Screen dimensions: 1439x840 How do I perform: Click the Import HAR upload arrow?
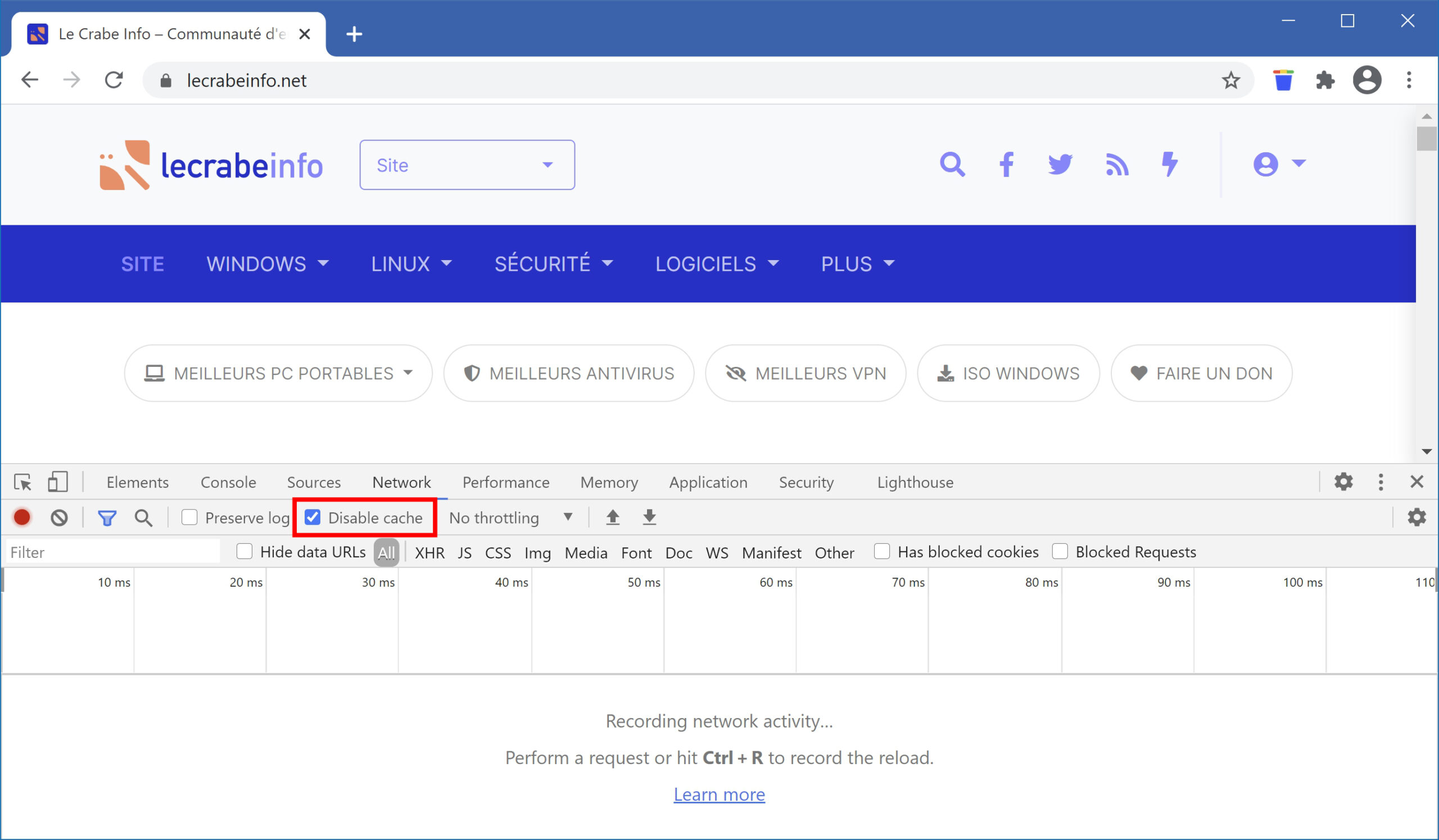click(613, 517)
